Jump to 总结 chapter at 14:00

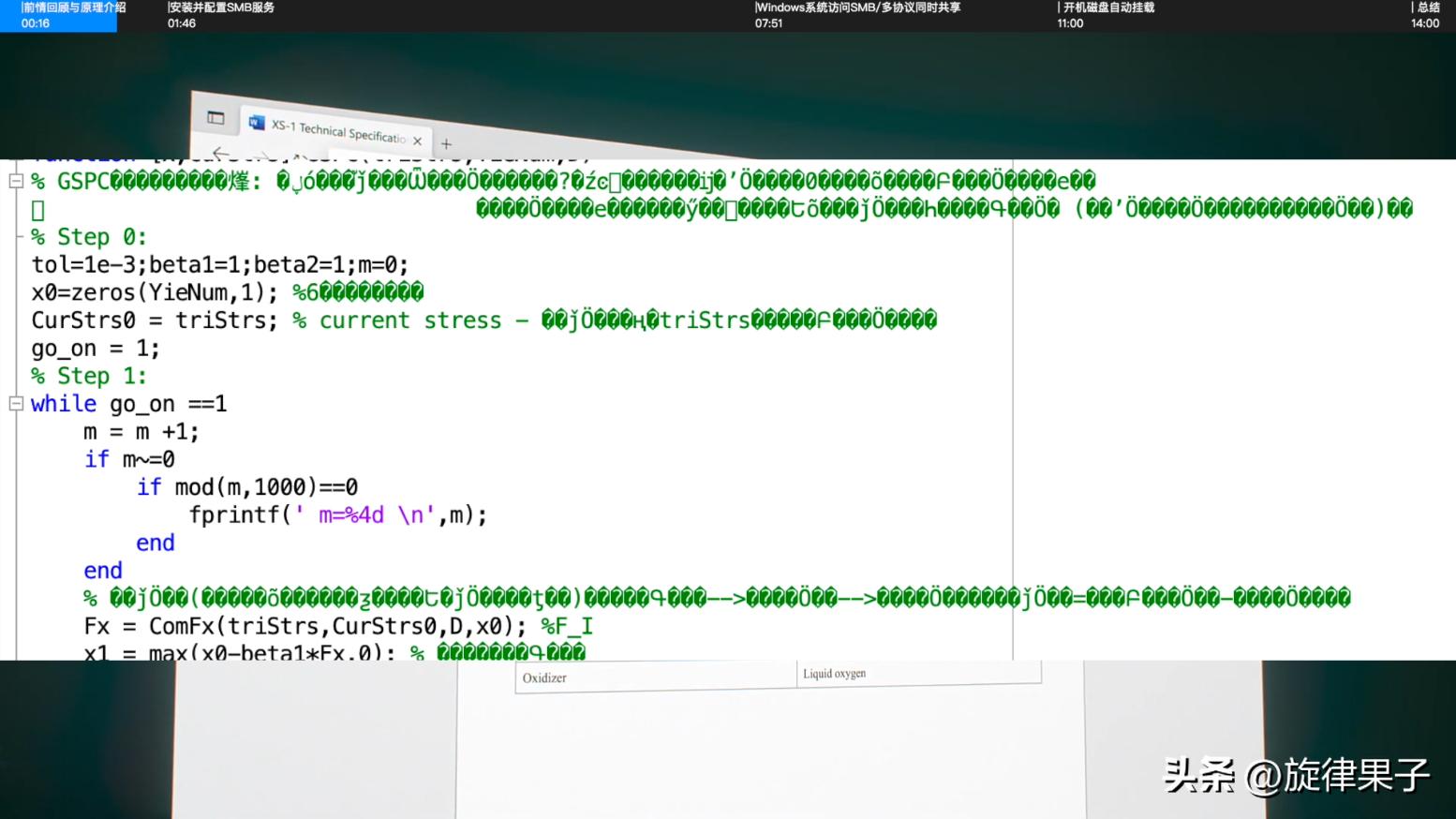(1425, 15)
